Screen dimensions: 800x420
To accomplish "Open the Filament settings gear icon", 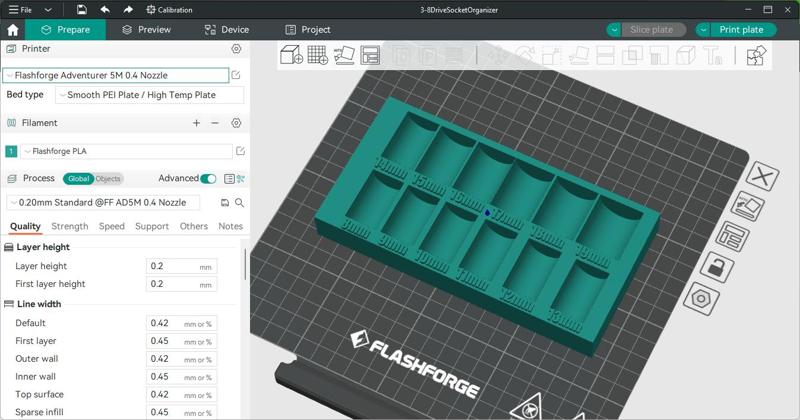I will pyautogui.click(x=236, y=123).
